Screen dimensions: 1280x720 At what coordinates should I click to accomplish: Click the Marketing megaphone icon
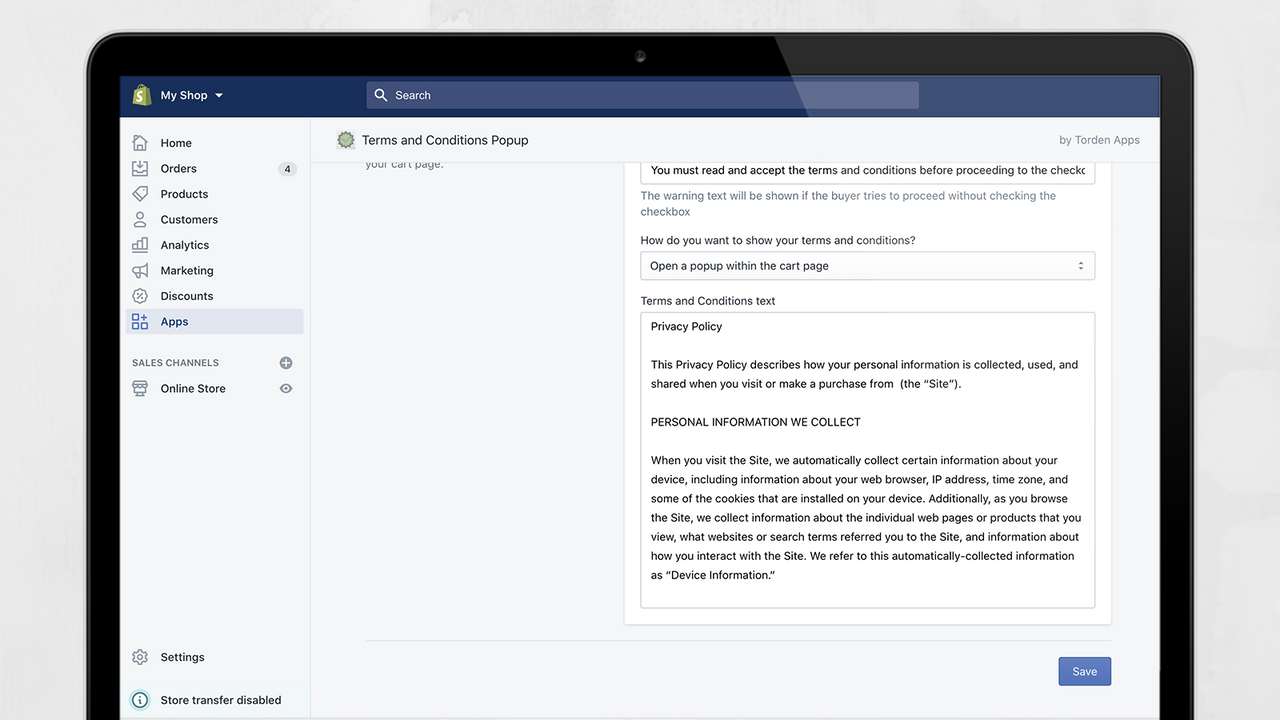(140, 270)
